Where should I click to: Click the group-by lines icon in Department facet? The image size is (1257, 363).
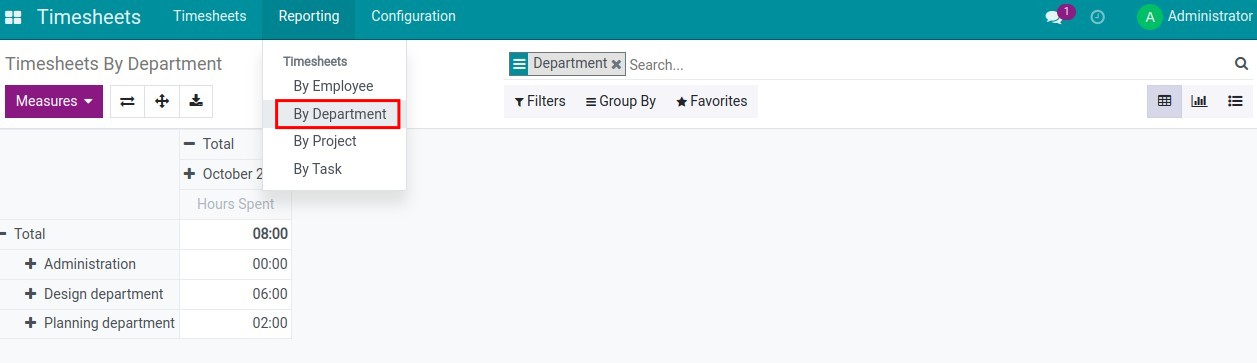tap(518, 64)
